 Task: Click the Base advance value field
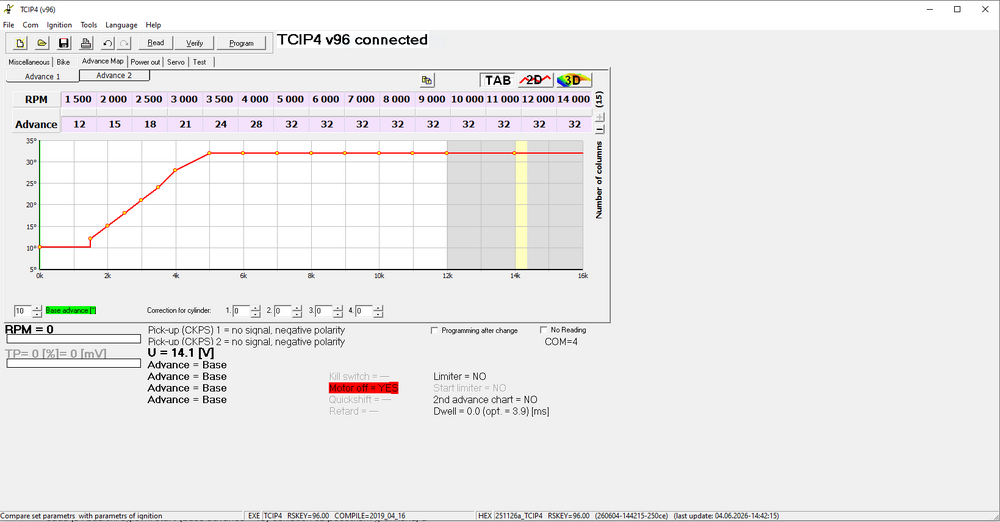22,311
